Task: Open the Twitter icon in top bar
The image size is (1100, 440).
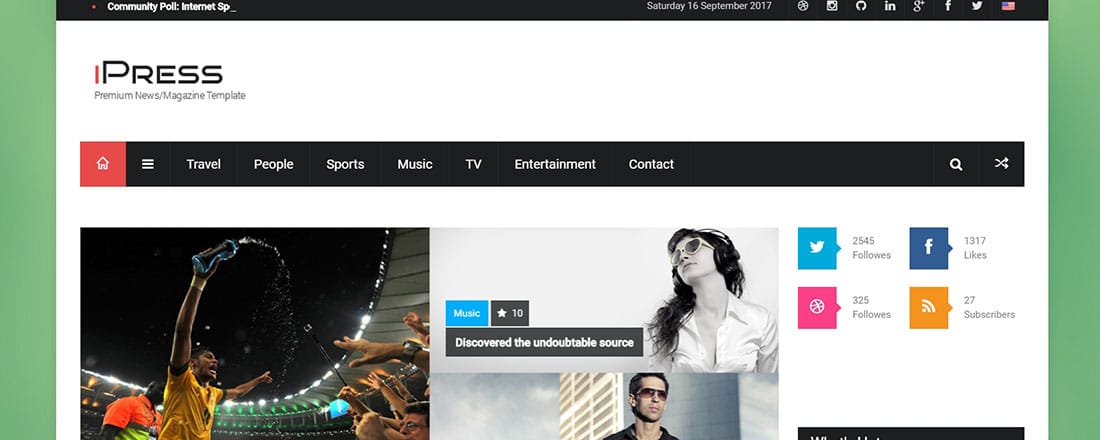Action: click(x=977, y=6)
